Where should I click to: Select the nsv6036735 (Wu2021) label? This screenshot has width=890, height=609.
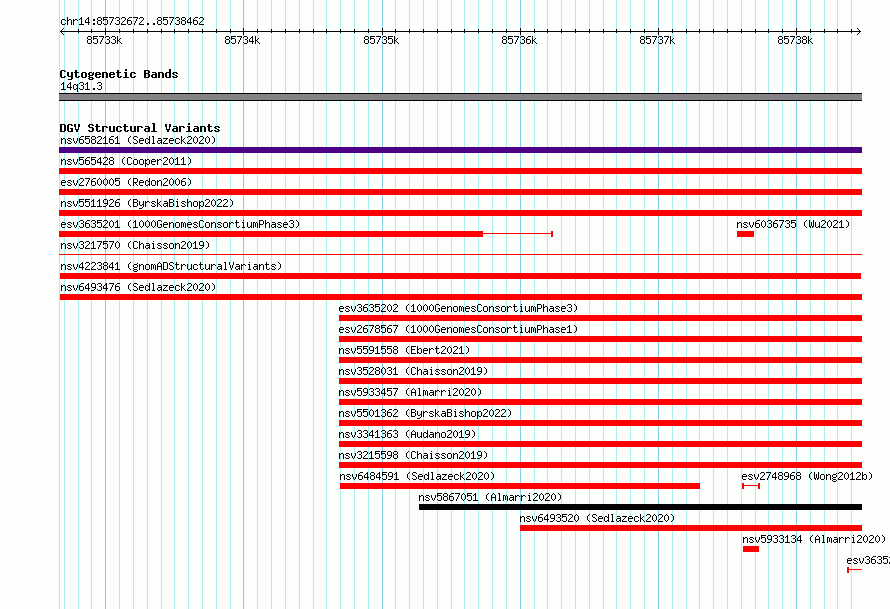point(793,224)
